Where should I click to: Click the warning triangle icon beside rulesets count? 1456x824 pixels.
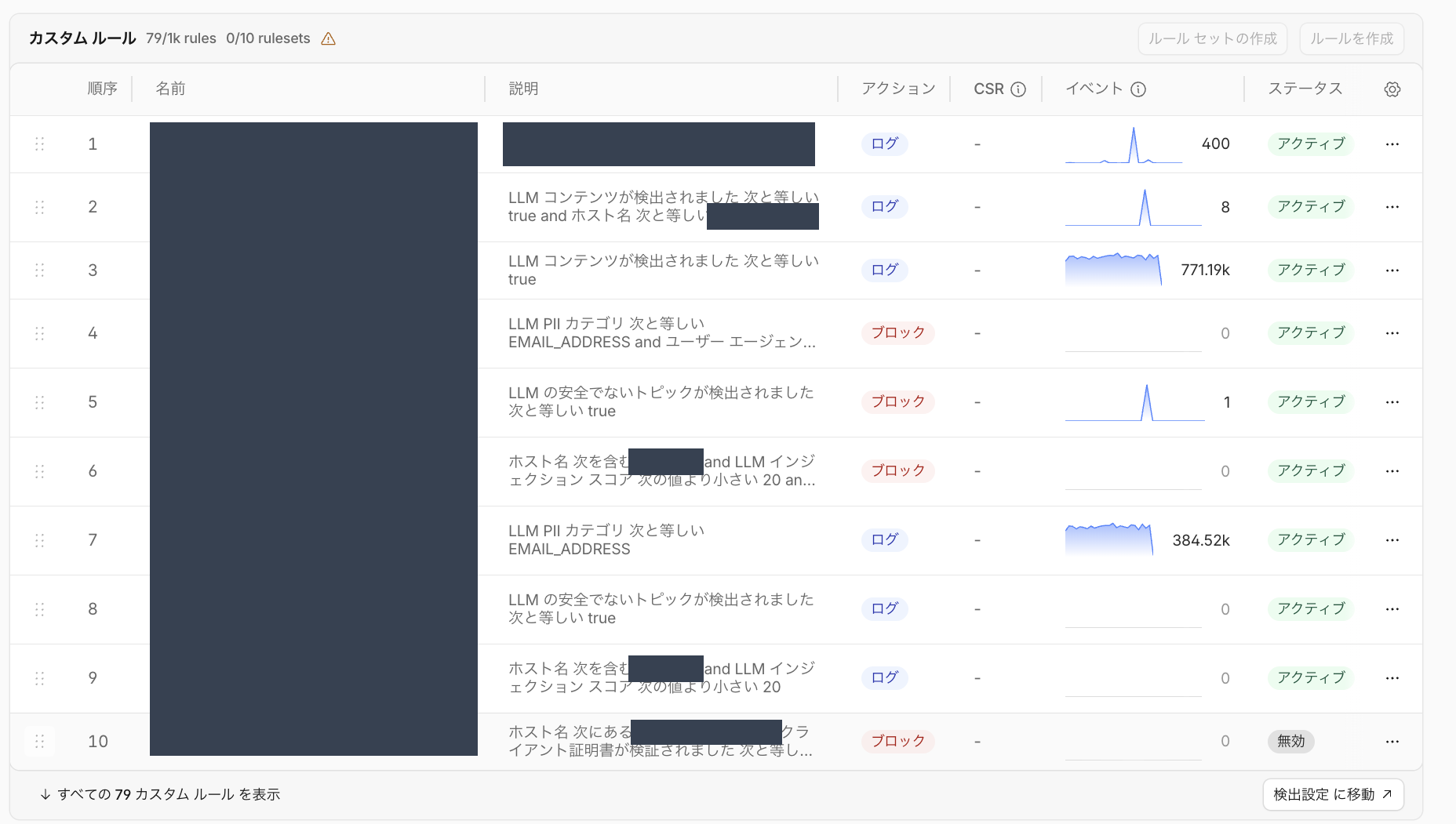(x=328, y=38)
